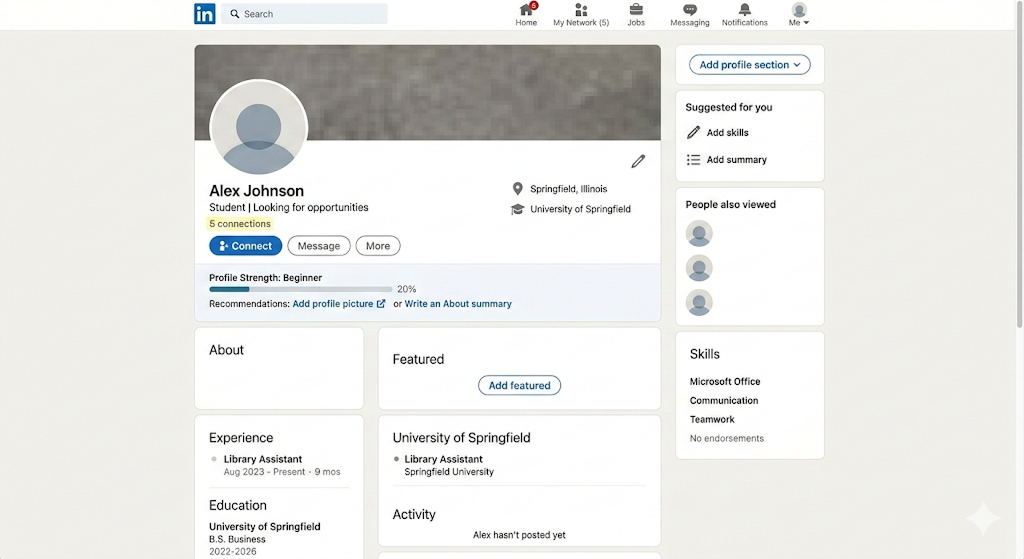Select the first People also viewed avatar
Image resolution: width=1024 pixels, height=559 pixels.
[699, 234]
